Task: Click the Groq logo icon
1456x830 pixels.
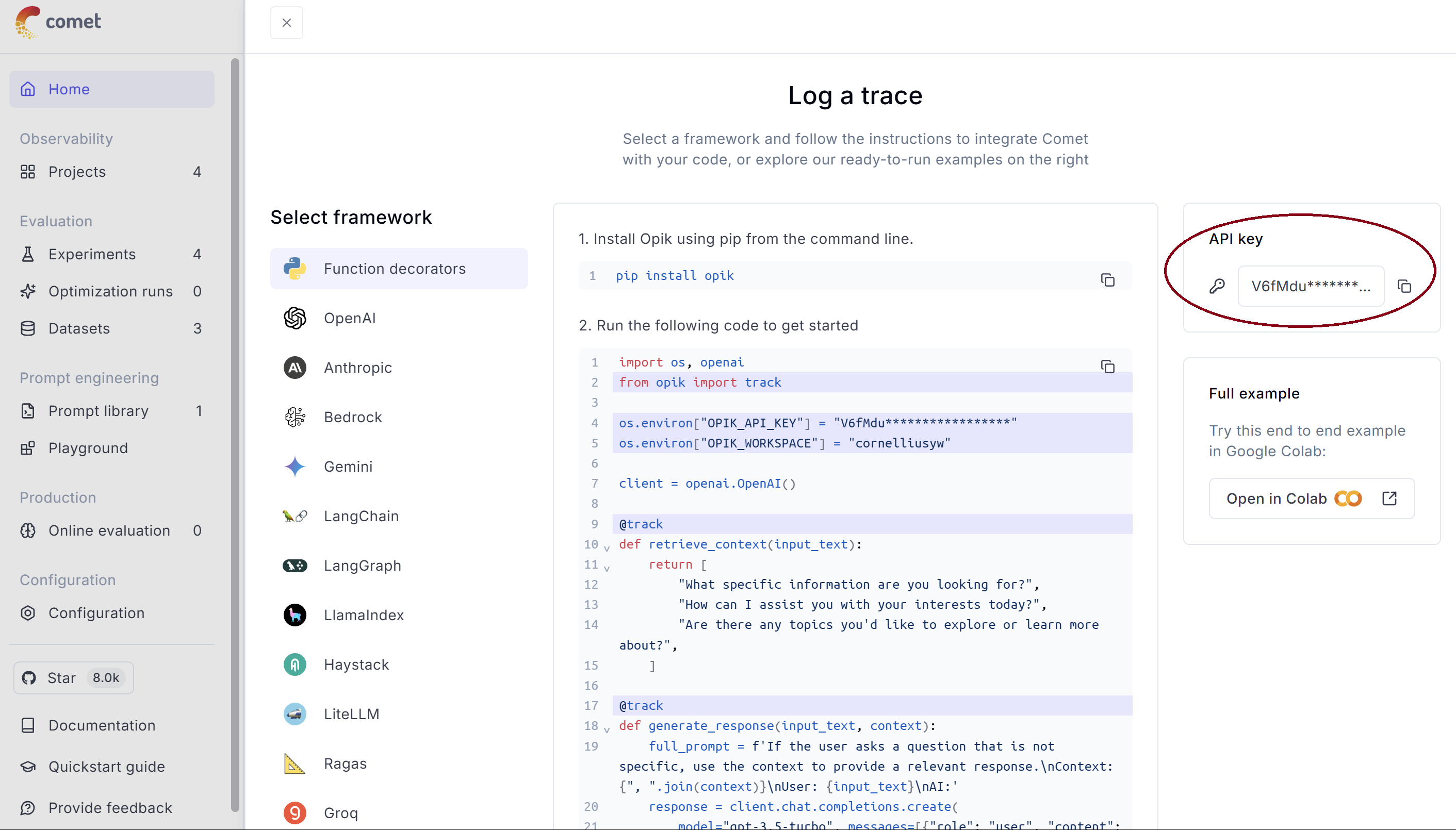Action: click(x=295, y=813)
